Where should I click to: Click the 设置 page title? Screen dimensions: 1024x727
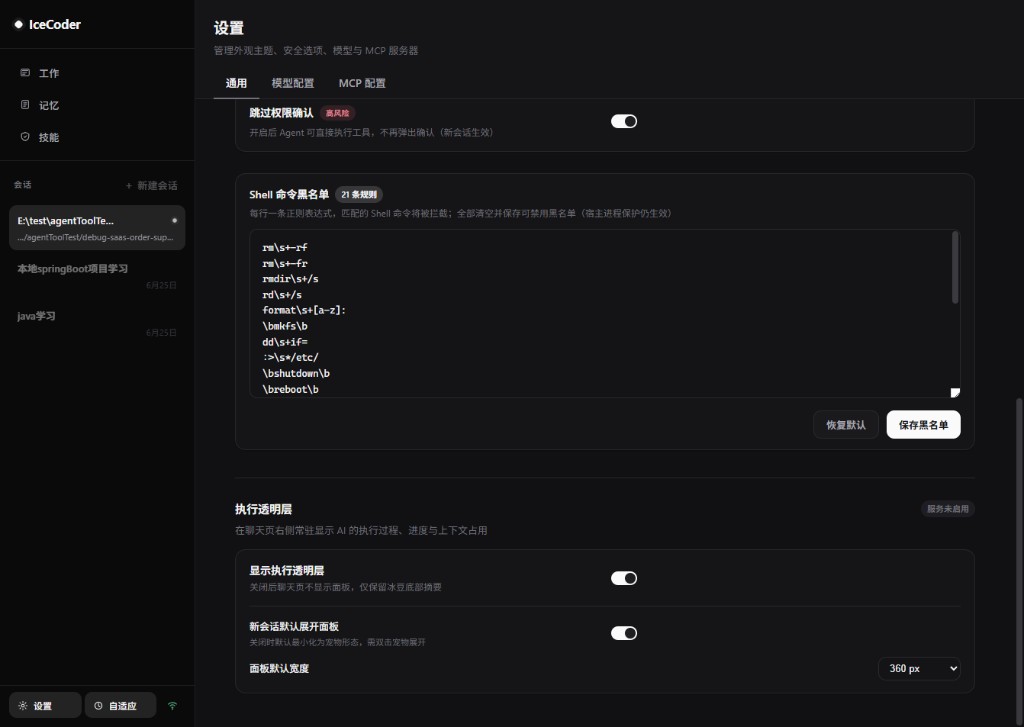229,28
